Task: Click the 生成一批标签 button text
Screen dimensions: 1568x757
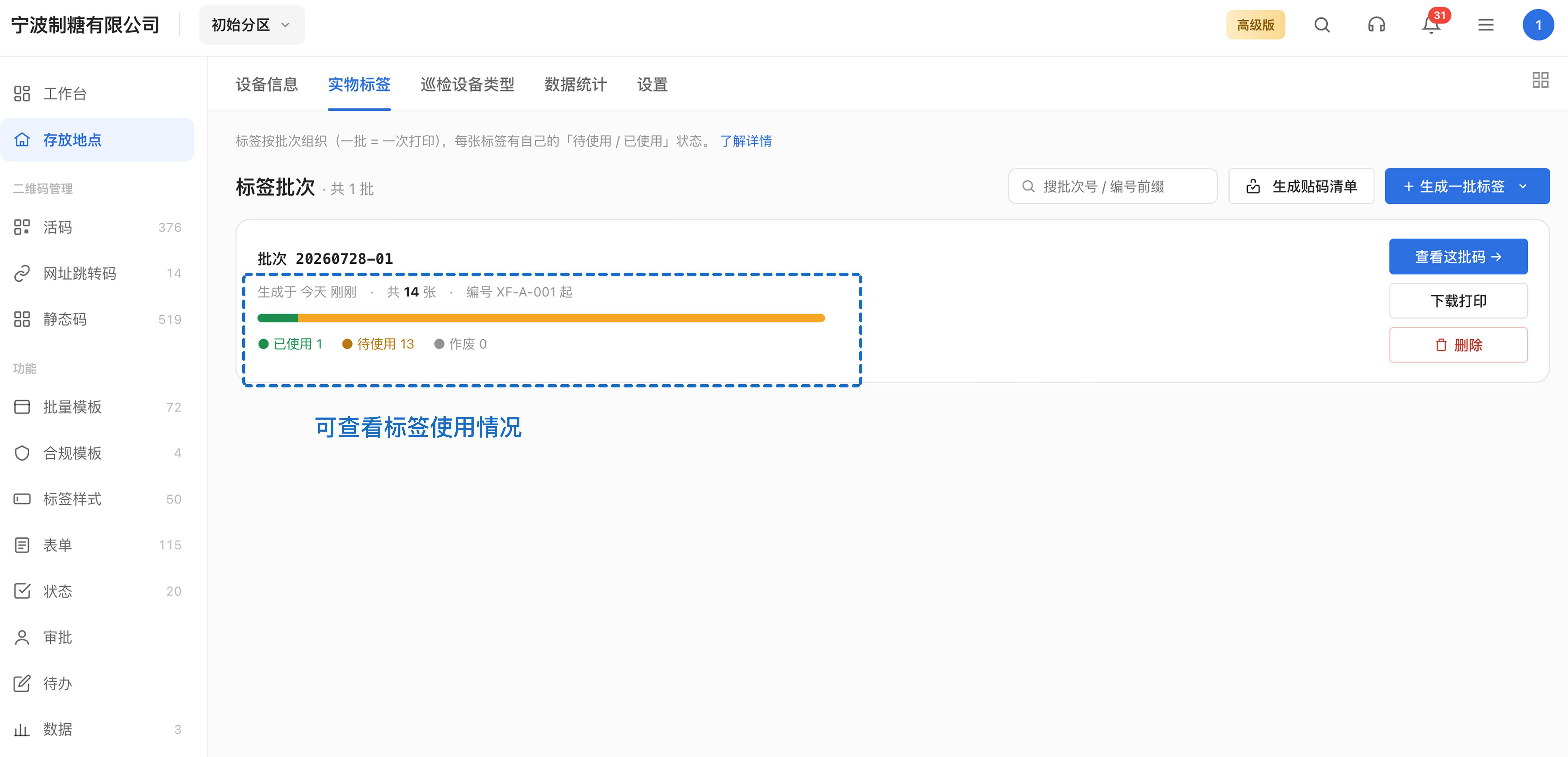Action: tap(1462, 186)
